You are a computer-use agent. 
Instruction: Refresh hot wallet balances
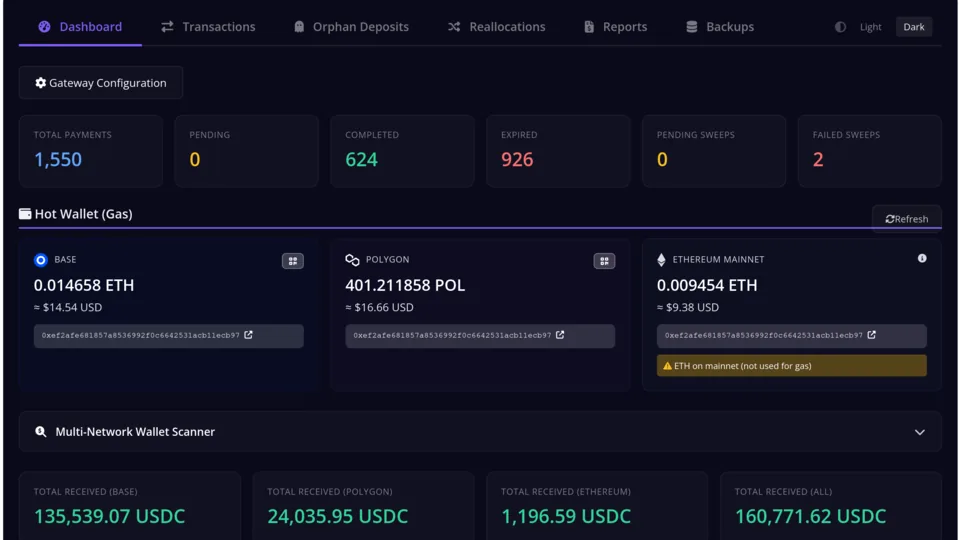(907, 219)
